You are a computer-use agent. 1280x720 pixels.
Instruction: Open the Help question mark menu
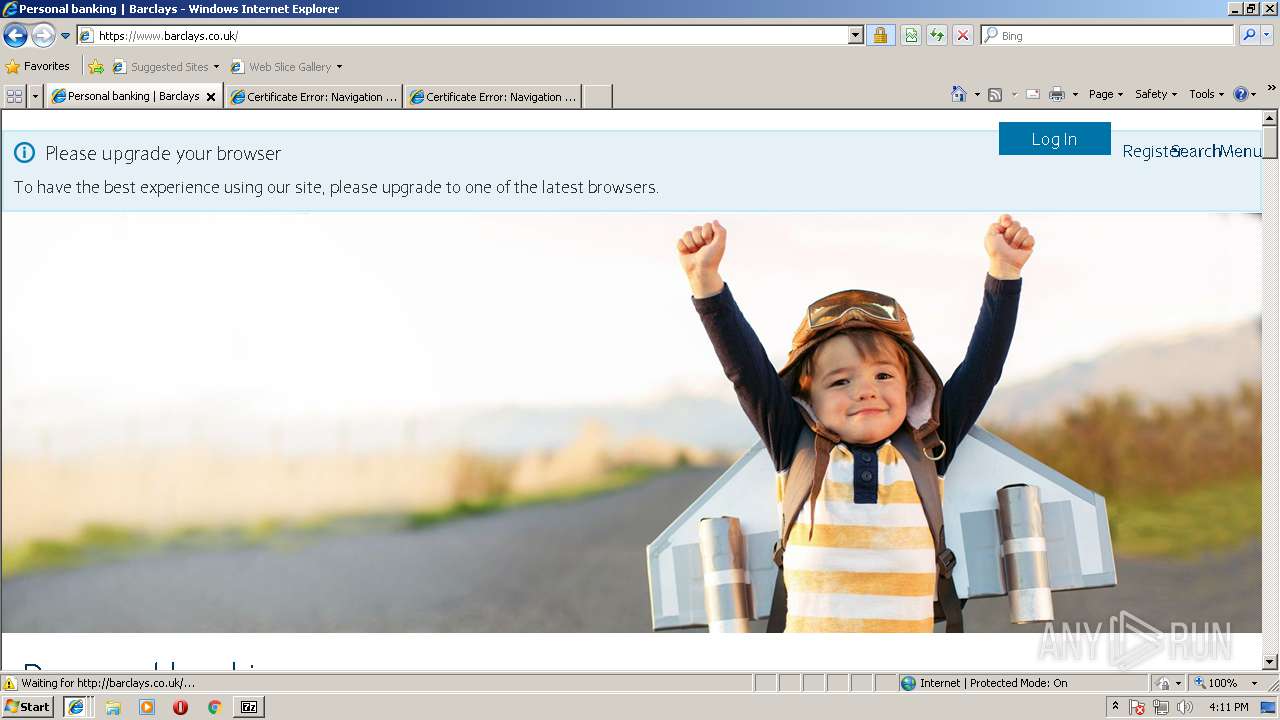point(1244,94)
